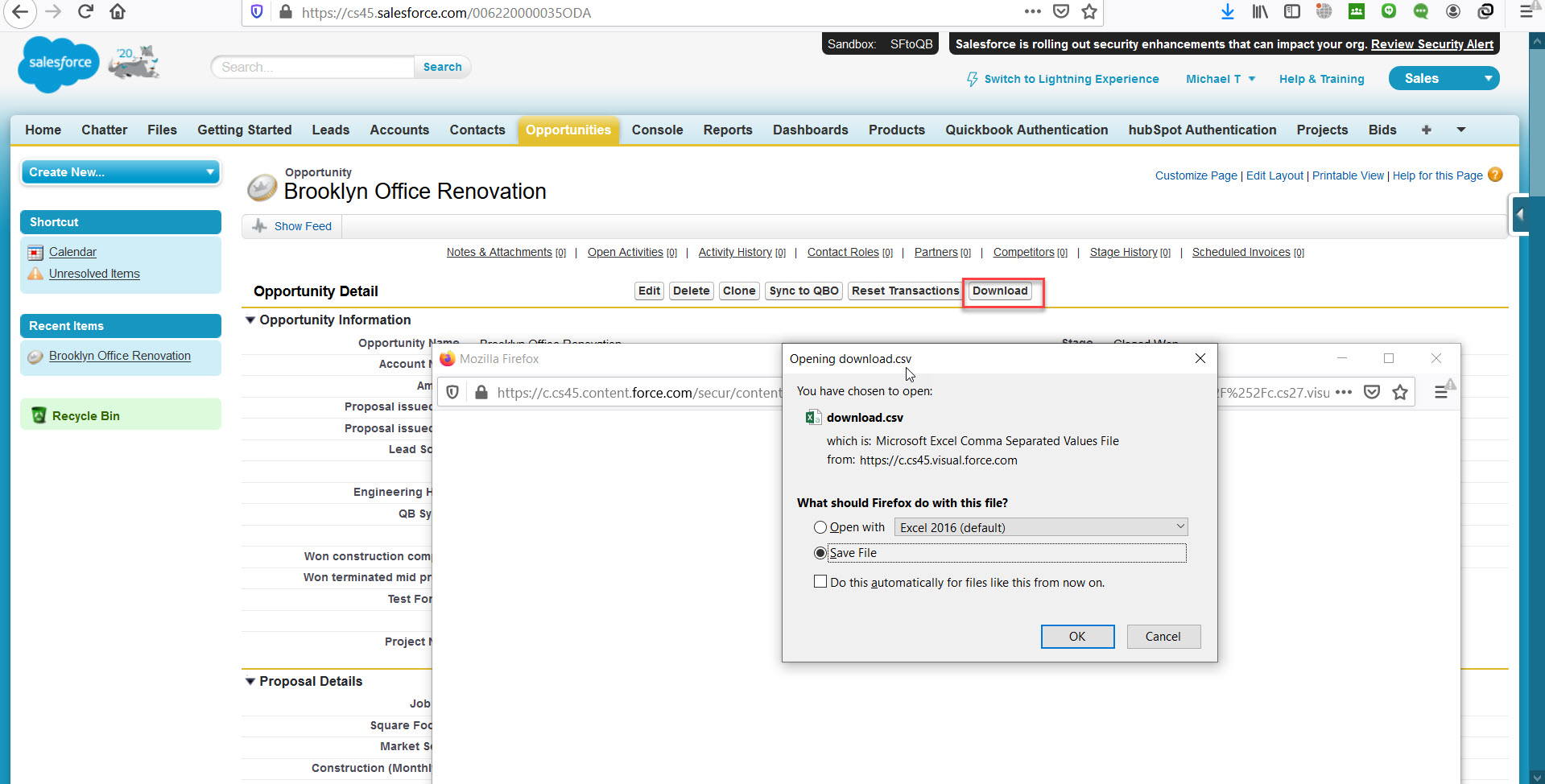The width and height of the screenshot is (1545, 784).
Task: Open the browser home page icon
Action: coord(118,12)
